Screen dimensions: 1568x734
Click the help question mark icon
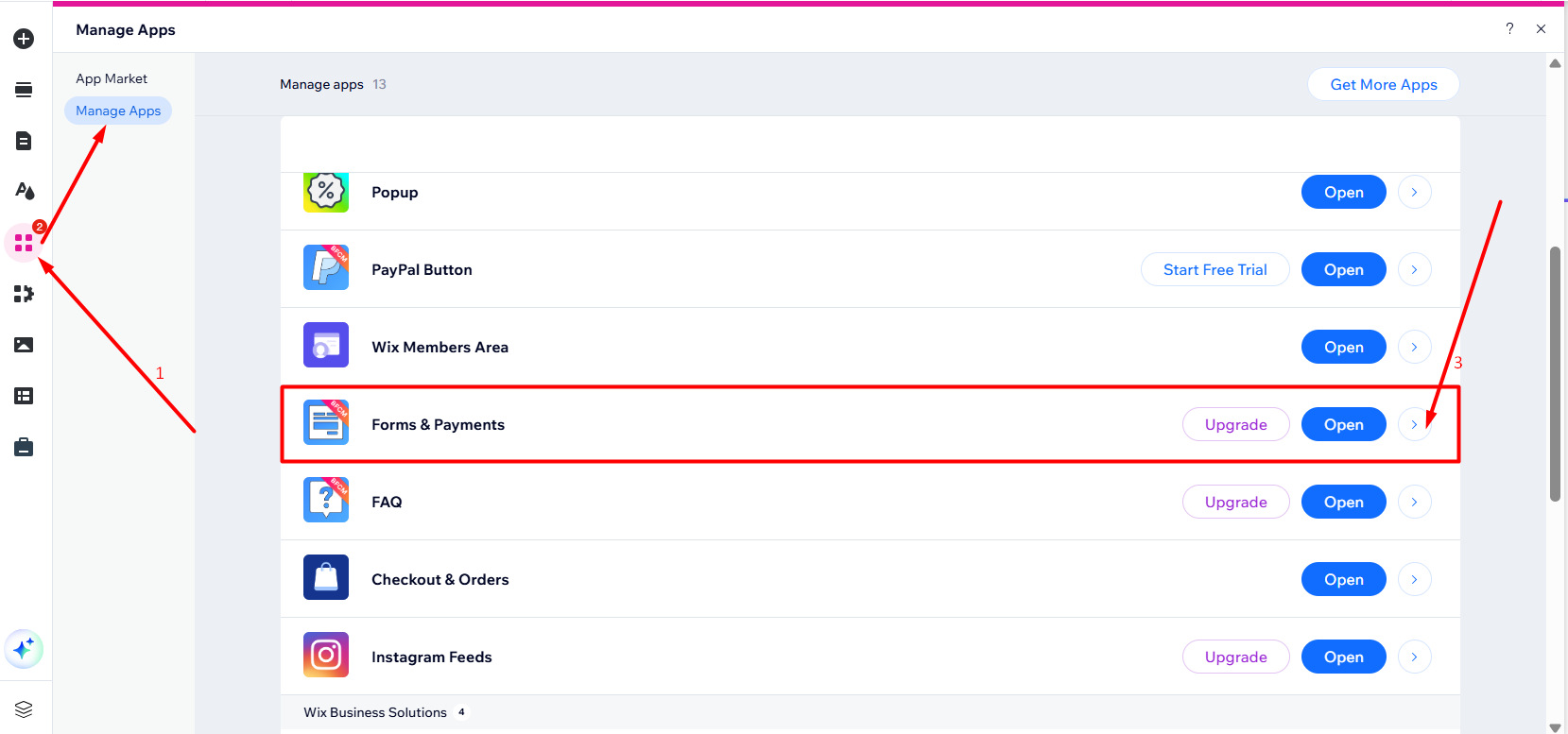[x=1509, y=28]
